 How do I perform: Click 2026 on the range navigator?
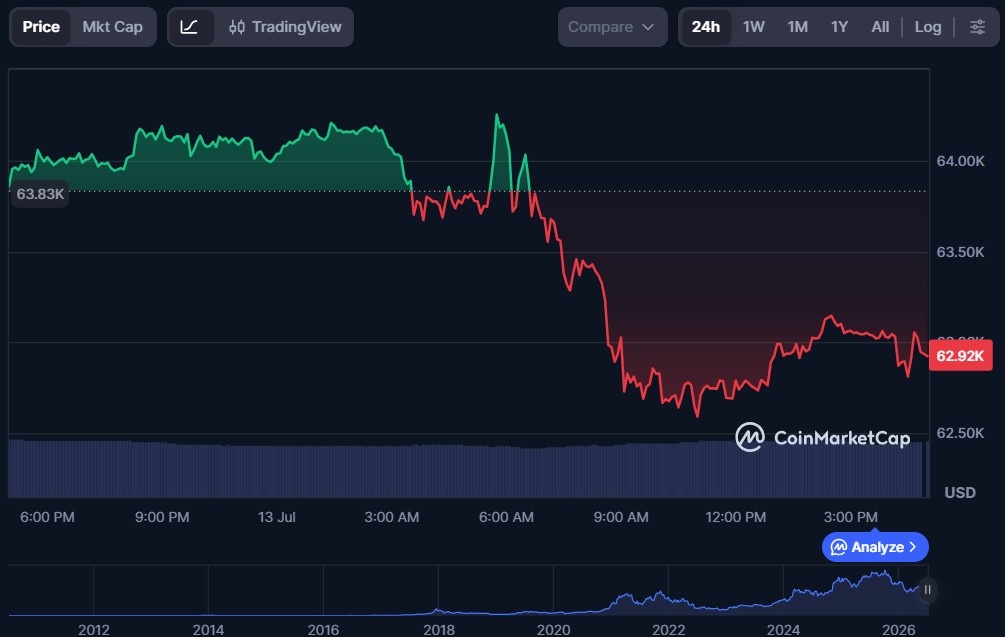[899, 629]
